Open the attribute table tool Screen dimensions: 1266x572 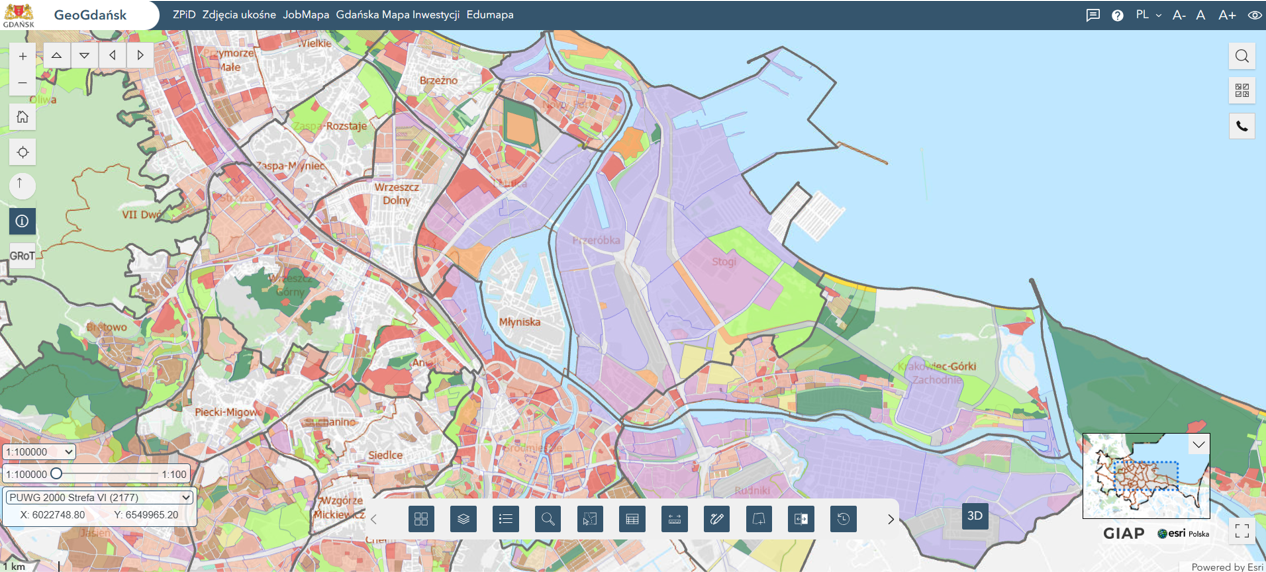tap(632, 519)
